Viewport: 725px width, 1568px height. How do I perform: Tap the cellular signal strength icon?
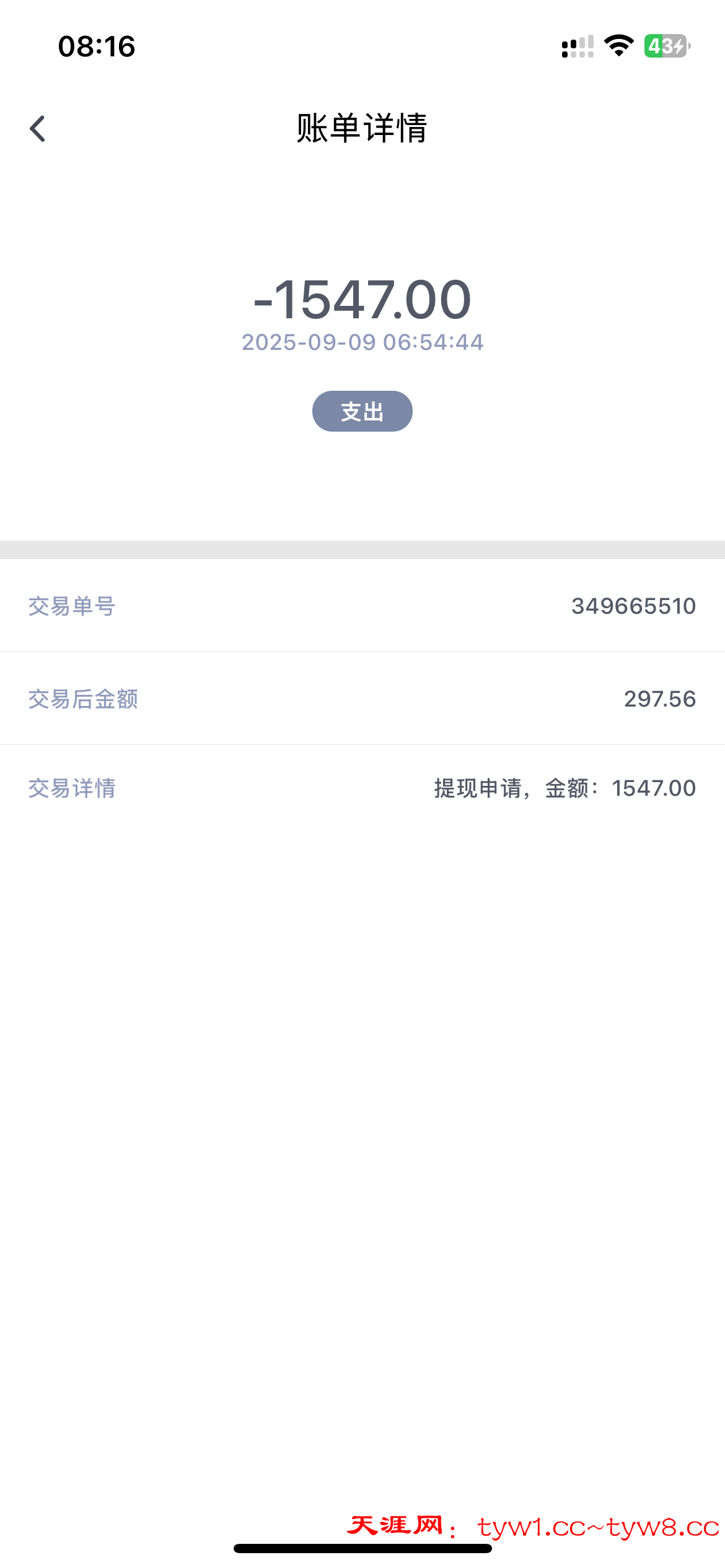point(577,46)
